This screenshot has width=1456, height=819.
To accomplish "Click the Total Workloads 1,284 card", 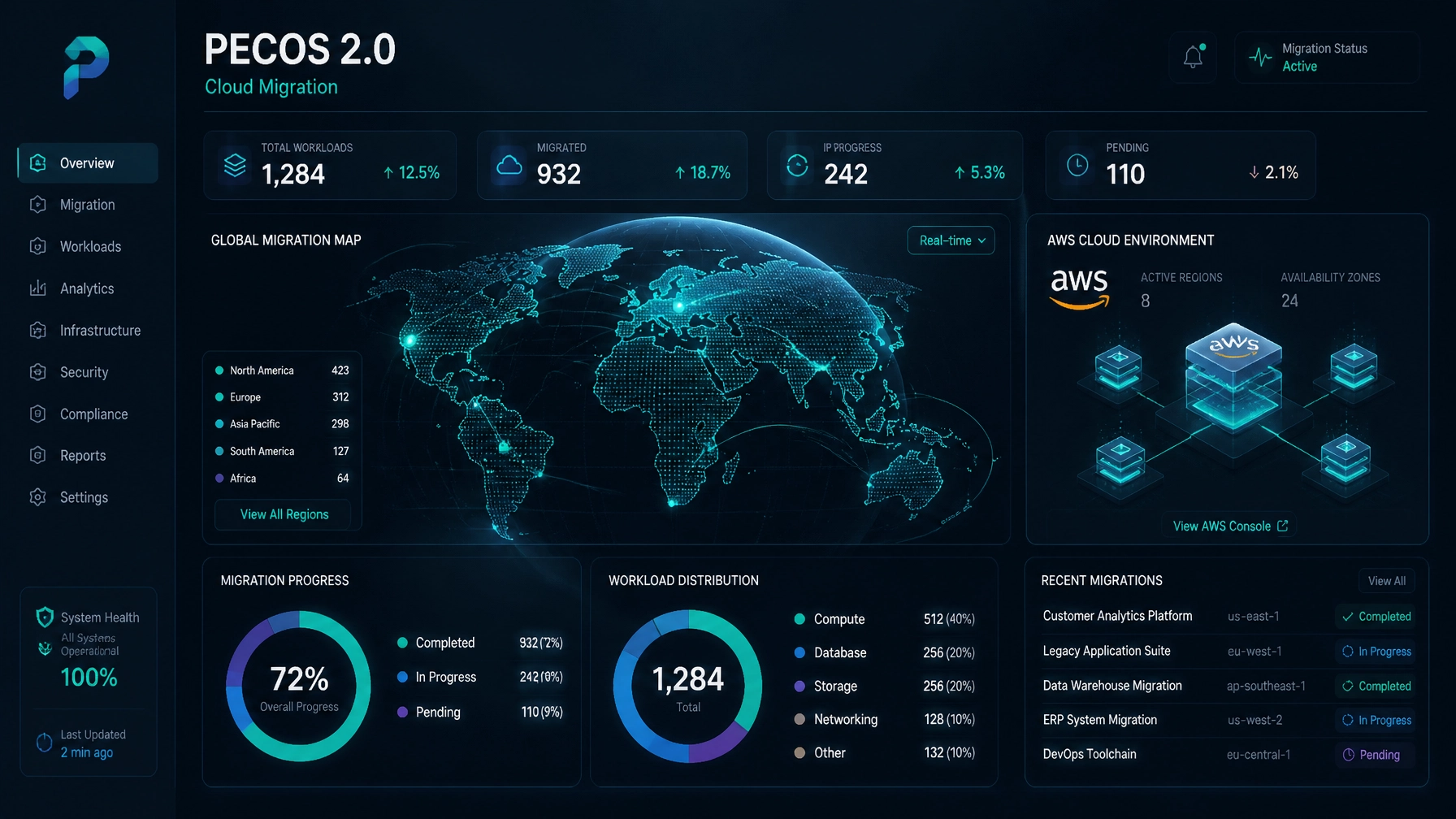I will click(330, 166).
